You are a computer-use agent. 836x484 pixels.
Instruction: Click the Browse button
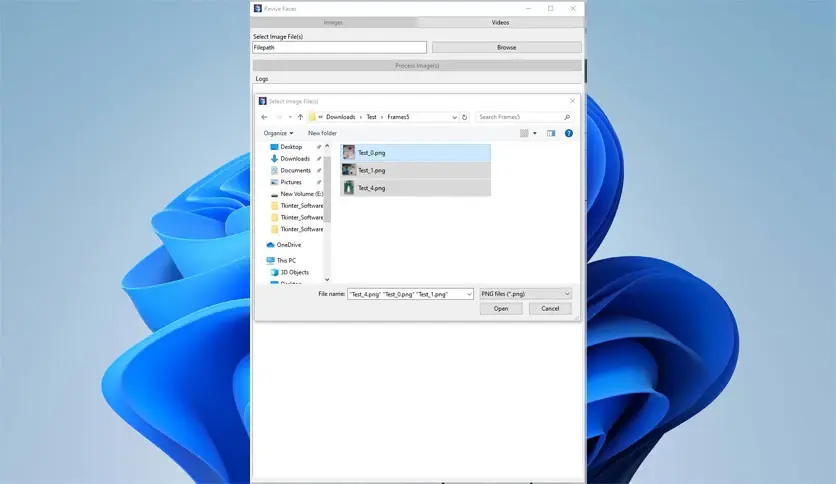pos(506,47)
